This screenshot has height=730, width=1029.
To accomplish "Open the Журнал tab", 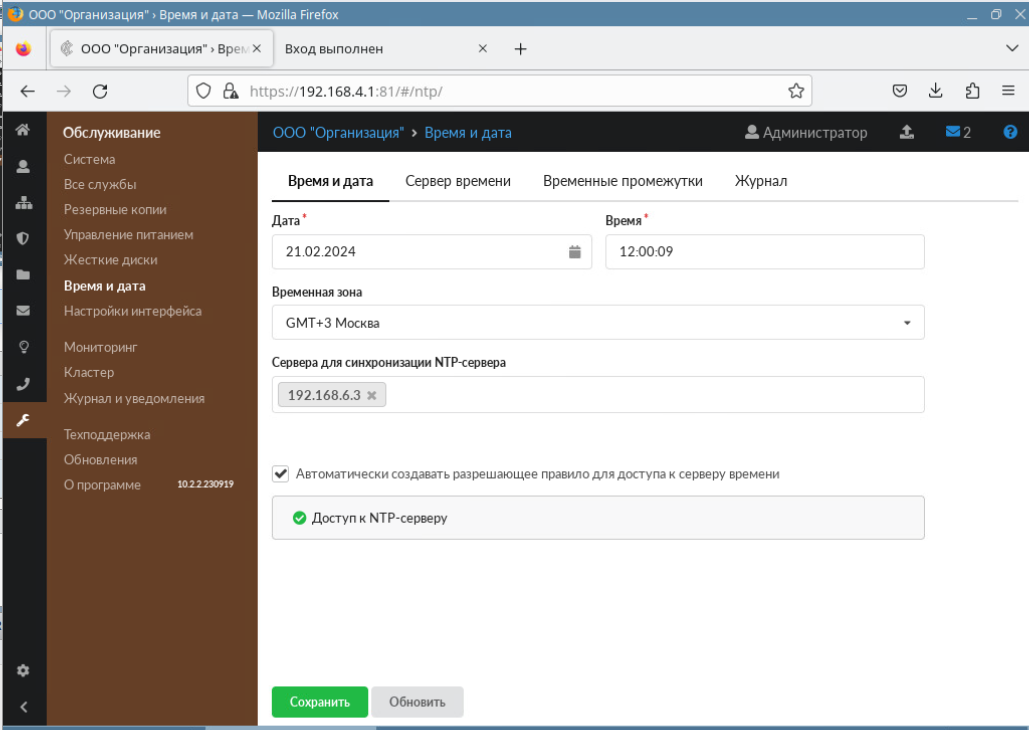I will pos(761,181).
